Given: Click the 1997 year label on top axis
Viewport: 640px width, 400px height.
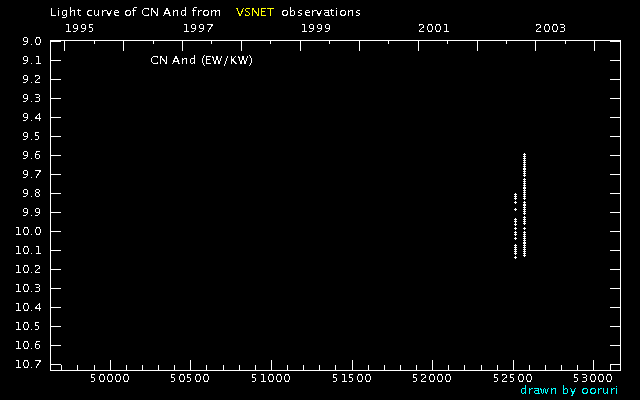Looking at the screenshot, I should pyautogui.click(x=198, y=27).
